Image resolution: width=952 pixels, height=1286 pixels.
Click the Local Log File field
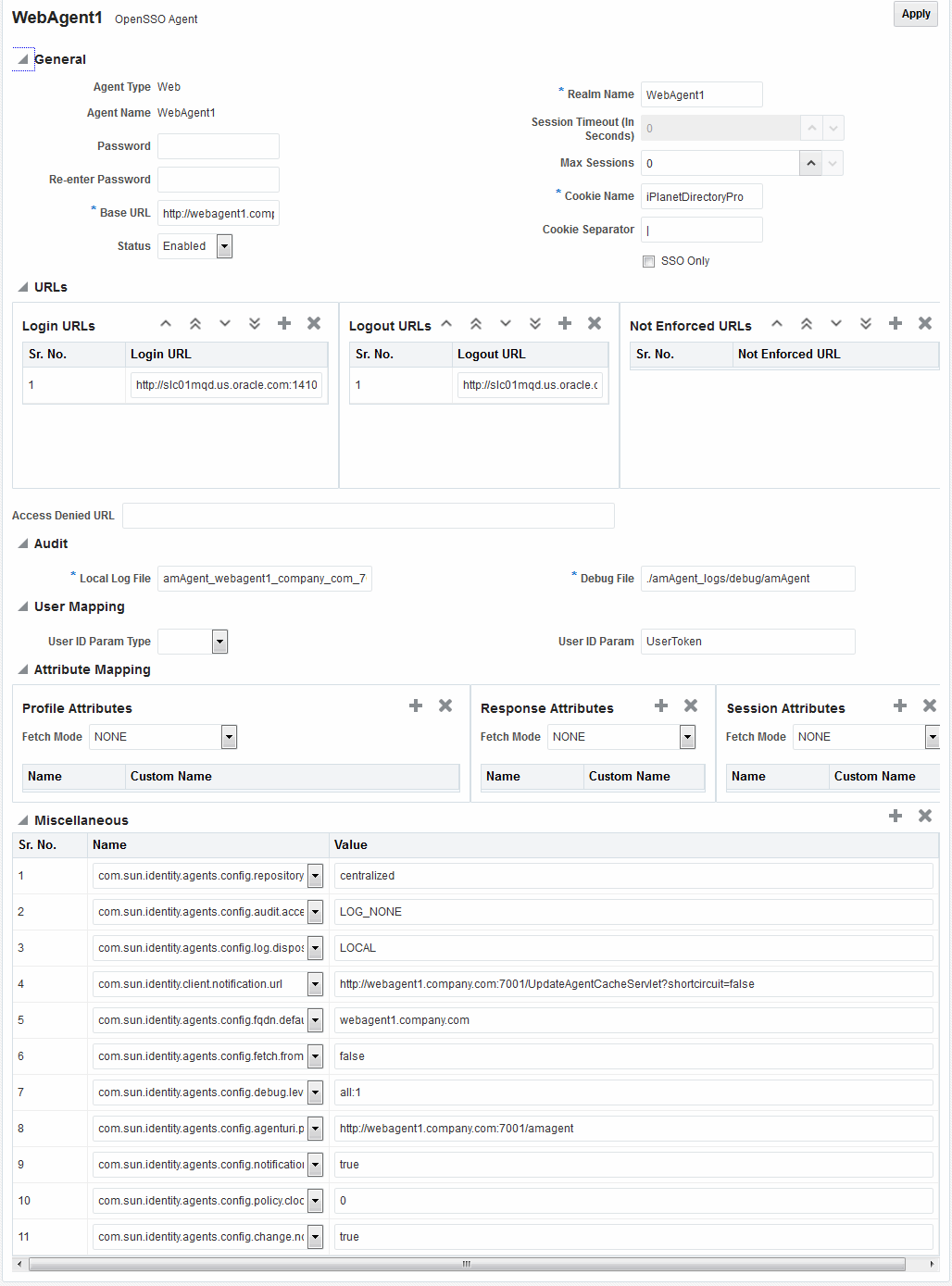(x=265, y=579)
